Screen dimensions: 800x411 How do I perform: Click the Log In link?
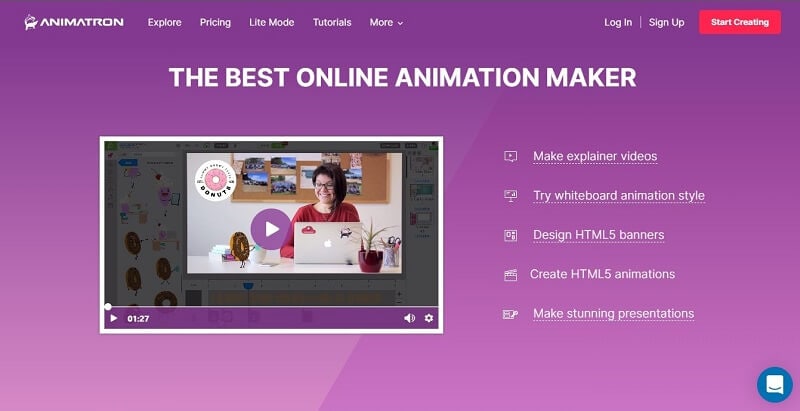point(618,22)
